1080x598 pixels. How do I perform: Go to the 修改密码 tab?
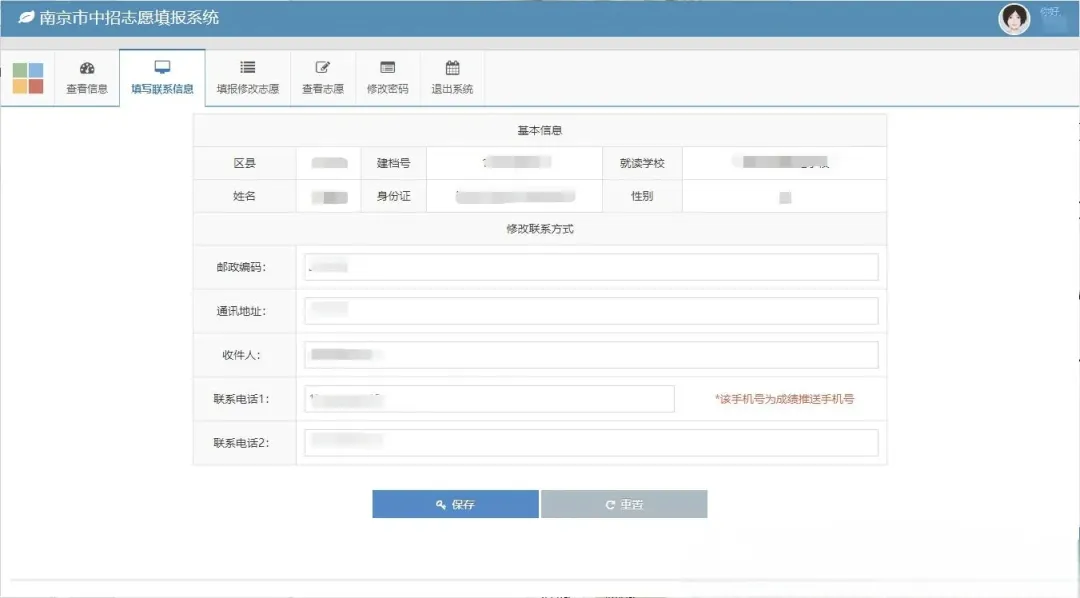[388, 78]
